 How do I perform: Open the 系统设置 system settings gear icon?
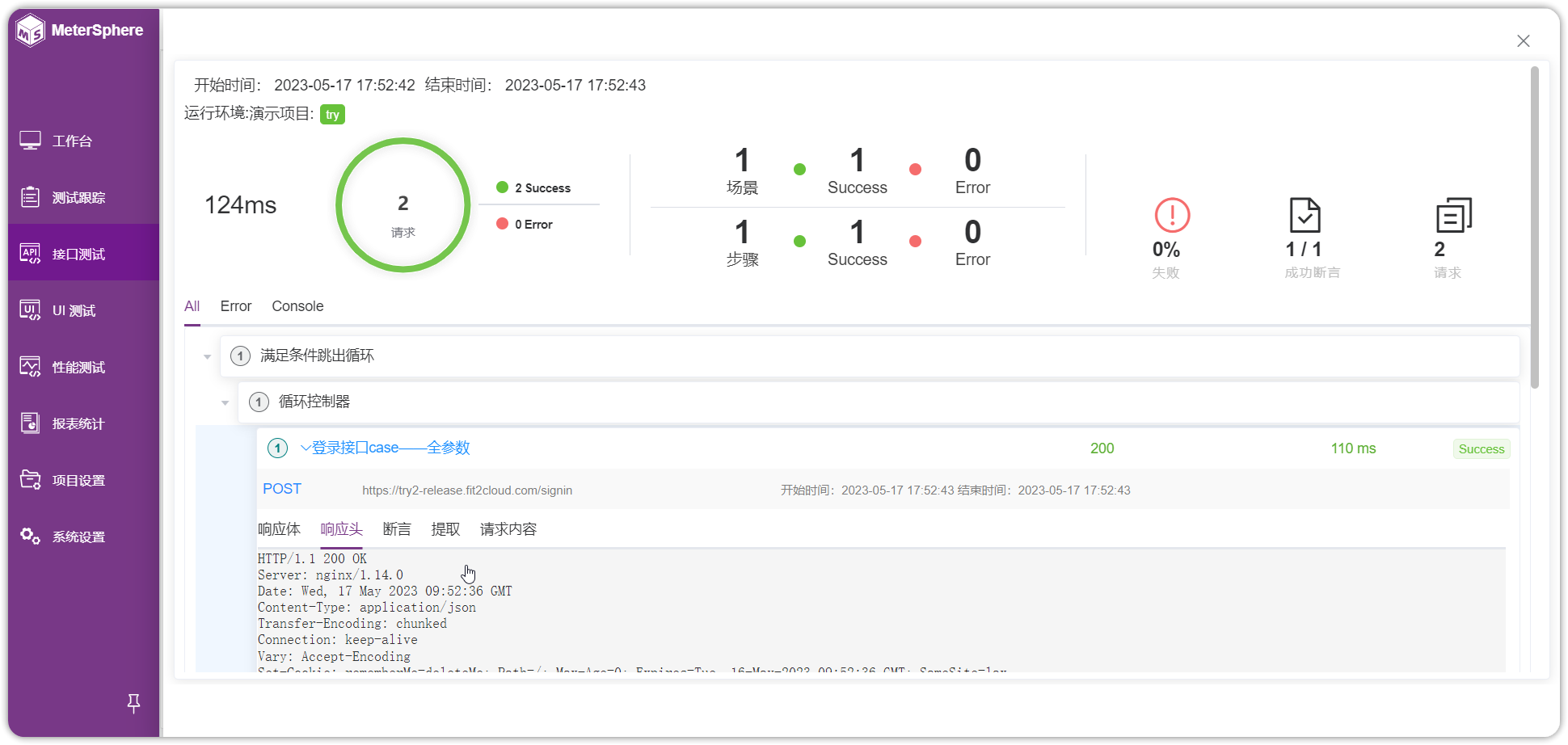(x=31, y=537)
